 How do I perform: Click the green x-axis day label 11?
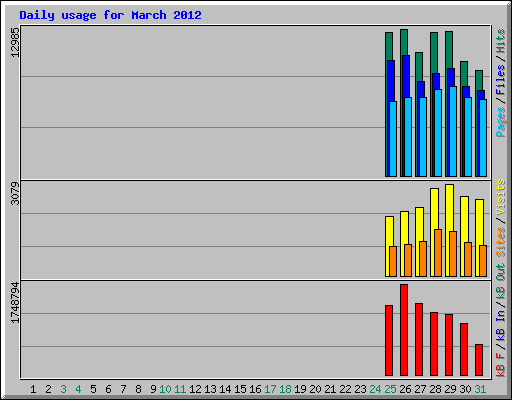(180, 389)
